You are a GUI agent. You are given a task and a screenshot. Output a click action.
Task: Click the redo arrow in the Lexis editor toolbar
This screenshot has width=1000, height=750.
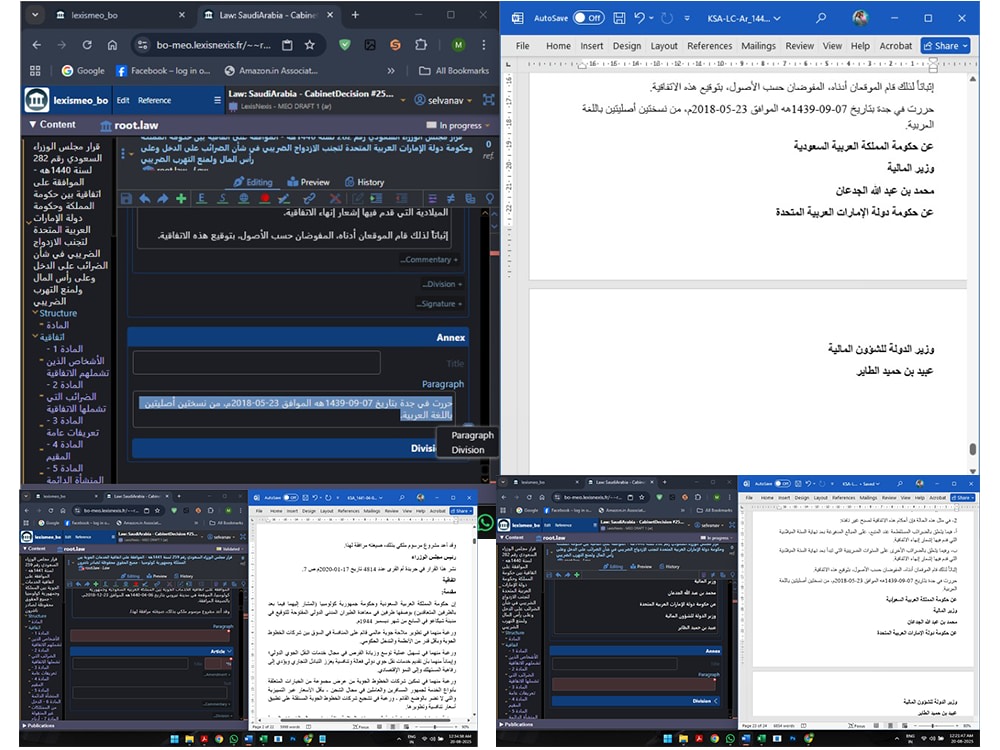point(163,199)
